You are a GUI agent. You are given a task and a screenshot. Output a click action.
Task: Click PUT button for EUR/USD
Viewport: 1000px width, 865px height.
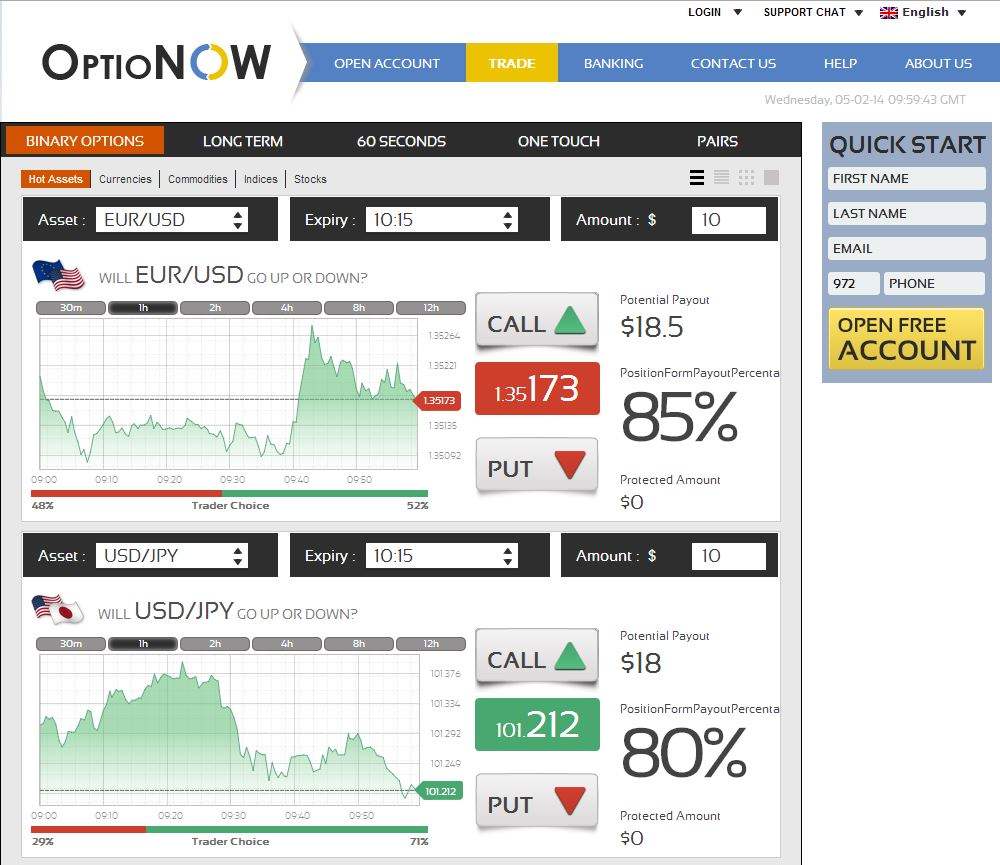click(x=537, y=466)
